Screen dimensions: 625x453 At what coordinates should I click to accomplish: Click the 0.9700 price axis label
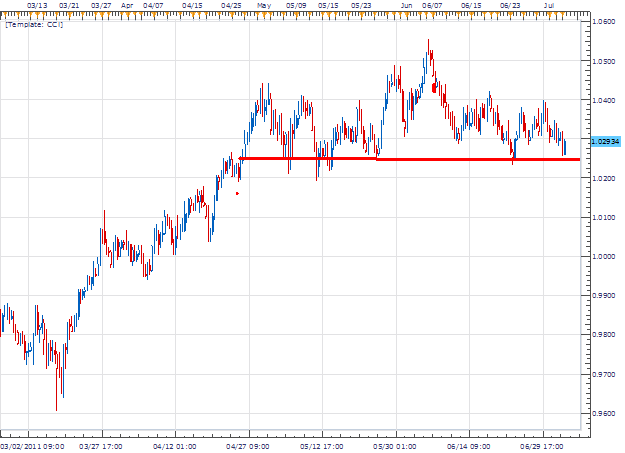point(604,374)
